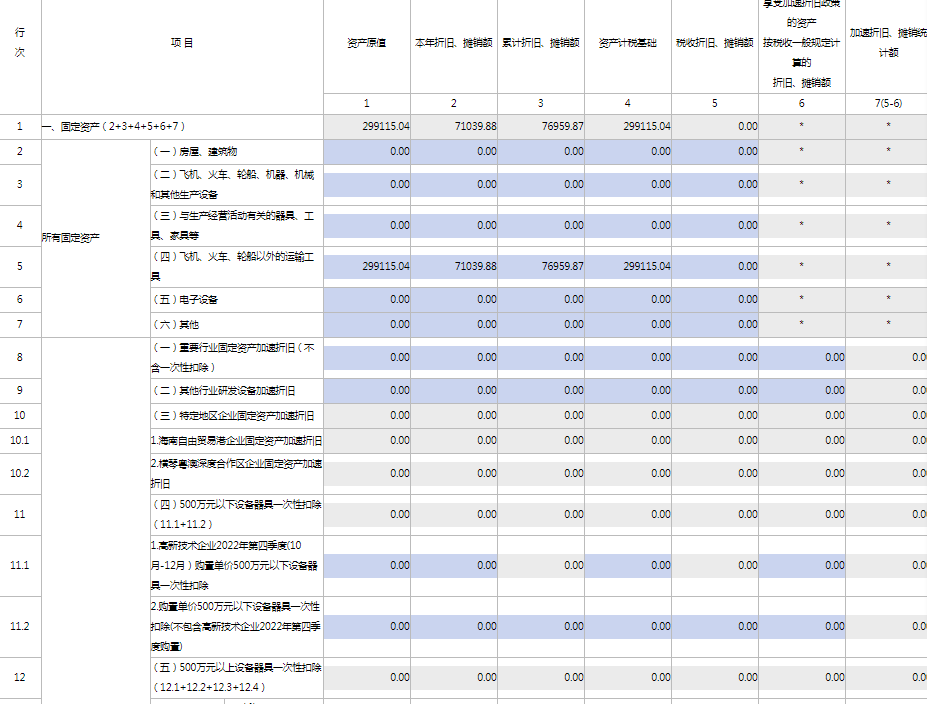Select row 11.2 本年折旧、摊销额 input cell
This screenshot has height=705, width=927.
coord(454,626)
